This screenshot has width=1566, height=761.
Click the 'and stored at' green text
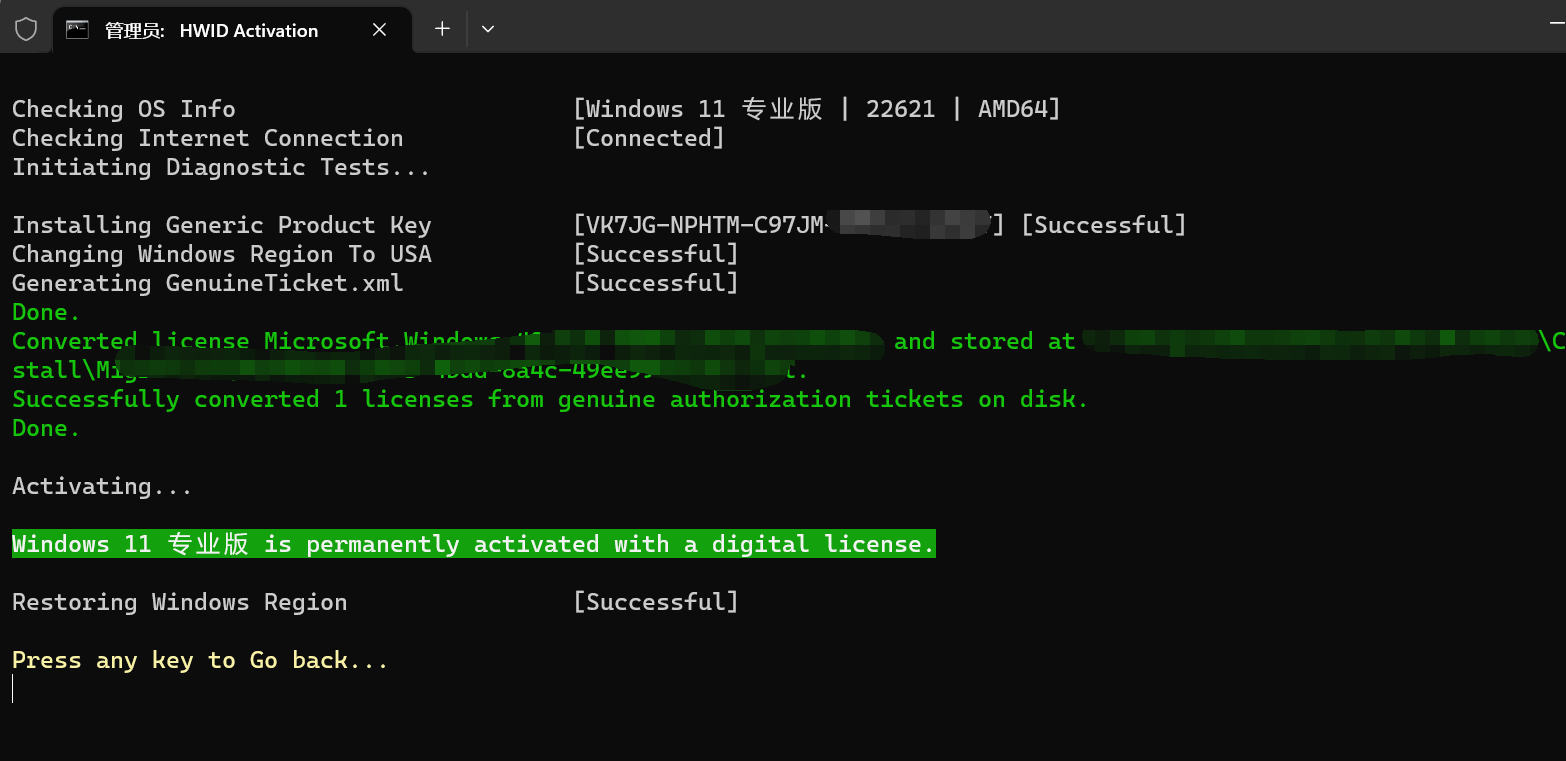click(984, 341)
